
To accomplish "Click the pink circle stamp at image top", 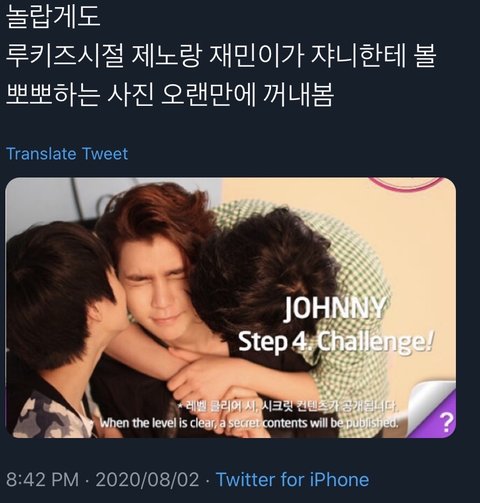I will tap(406, 184).
